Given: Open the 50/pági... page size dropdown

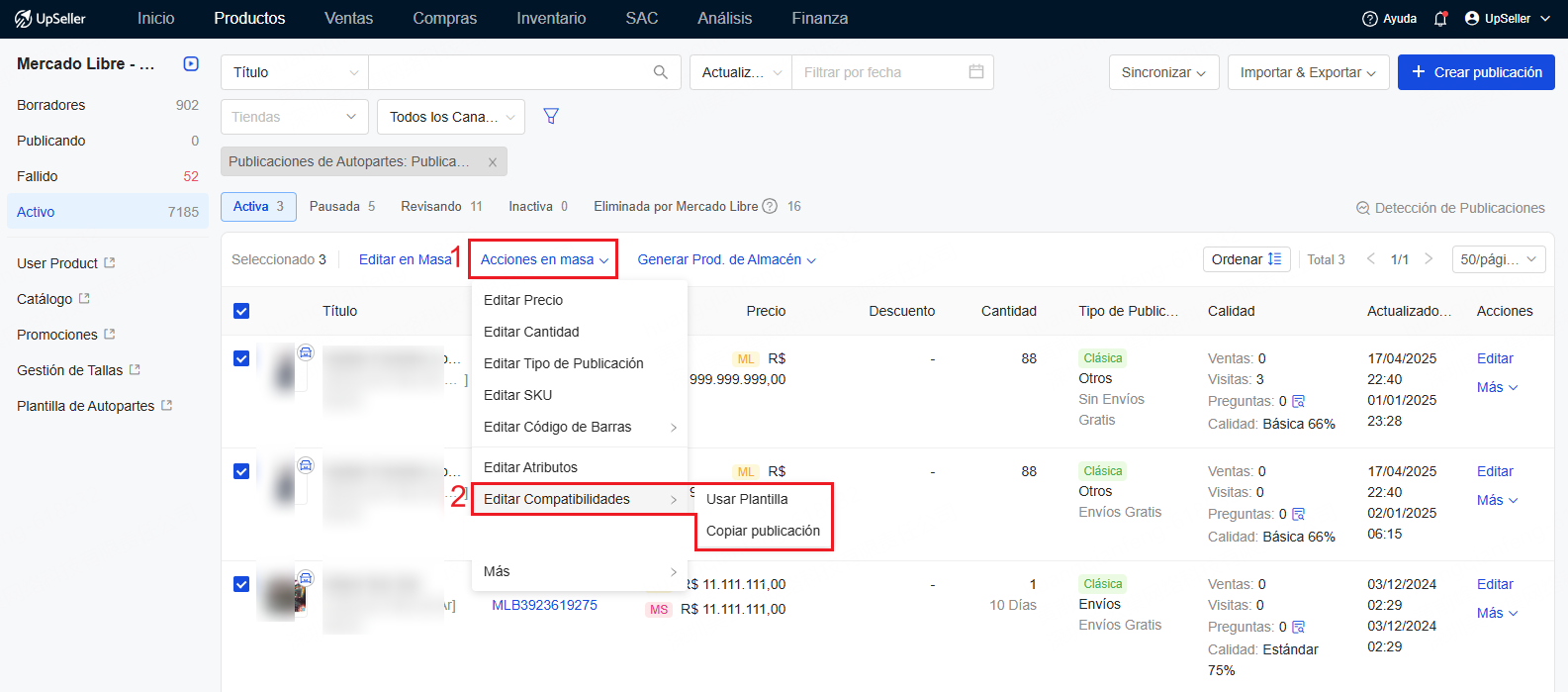Looking at the screenshot, I should 1499,259.
